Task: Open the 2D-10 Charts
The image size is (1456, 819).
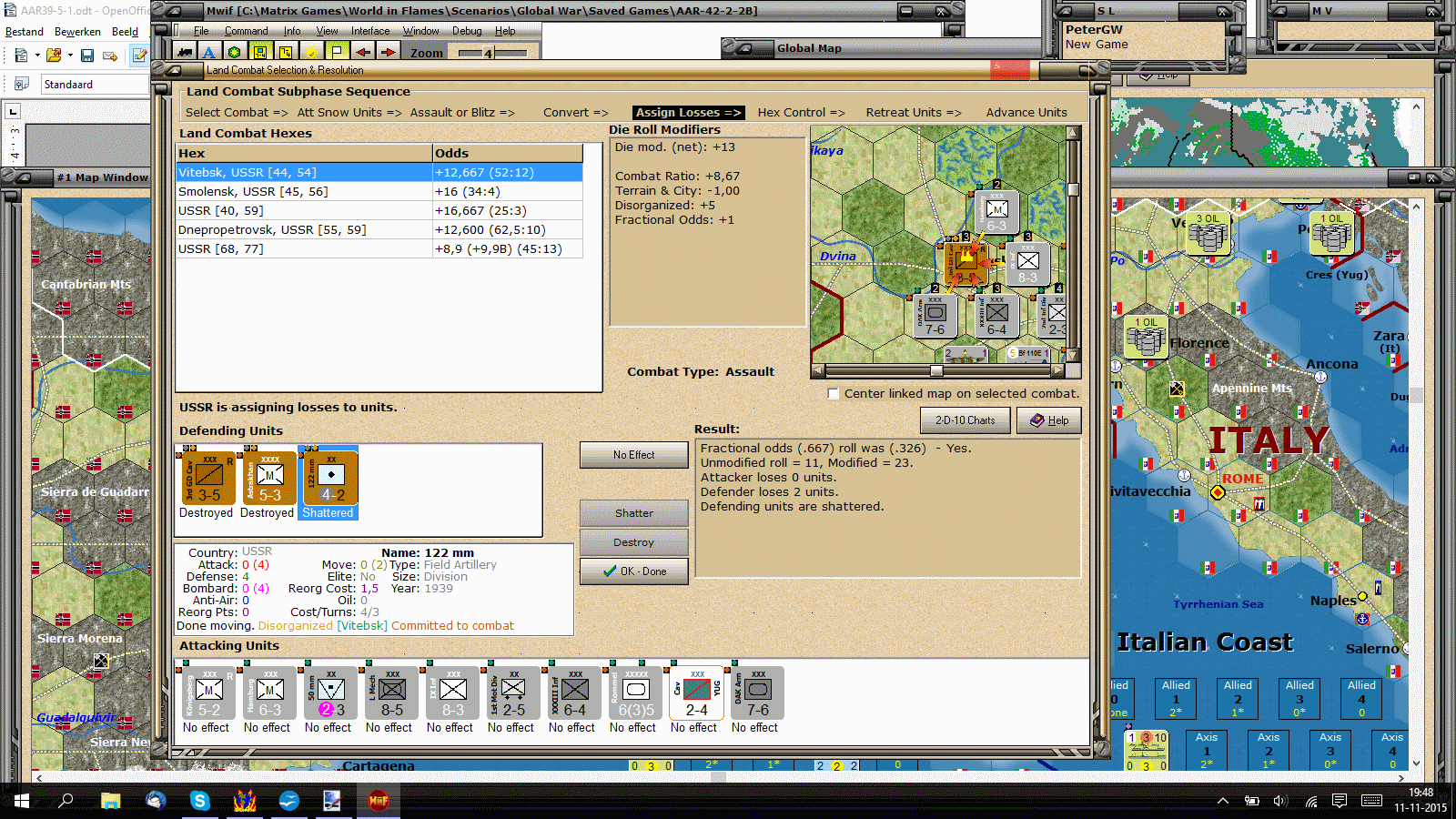Action: point(965,420)
